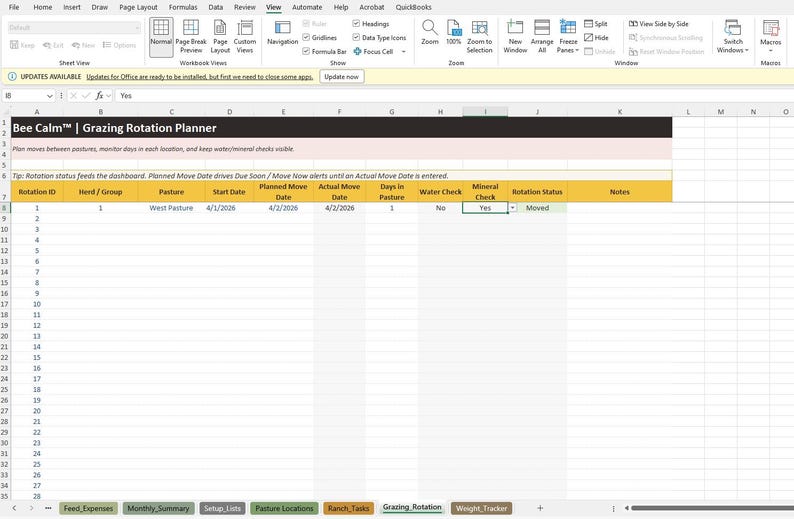Click the horizontal scroll left arrow
Image resolution: width=794 pixels, height=519 pixels.
tap(626, 508)
